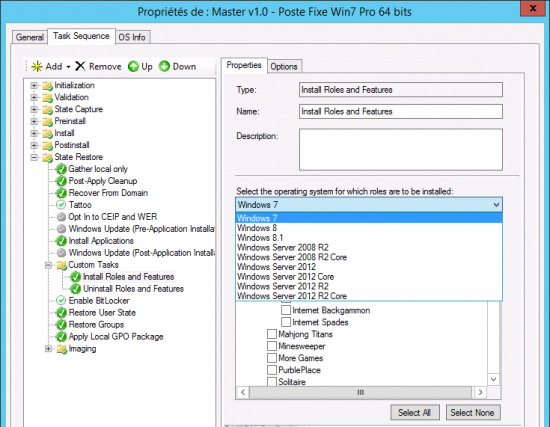Click the Add star icon
The width and height of the screenshot is (550, 427).
[x=37, y=66]
